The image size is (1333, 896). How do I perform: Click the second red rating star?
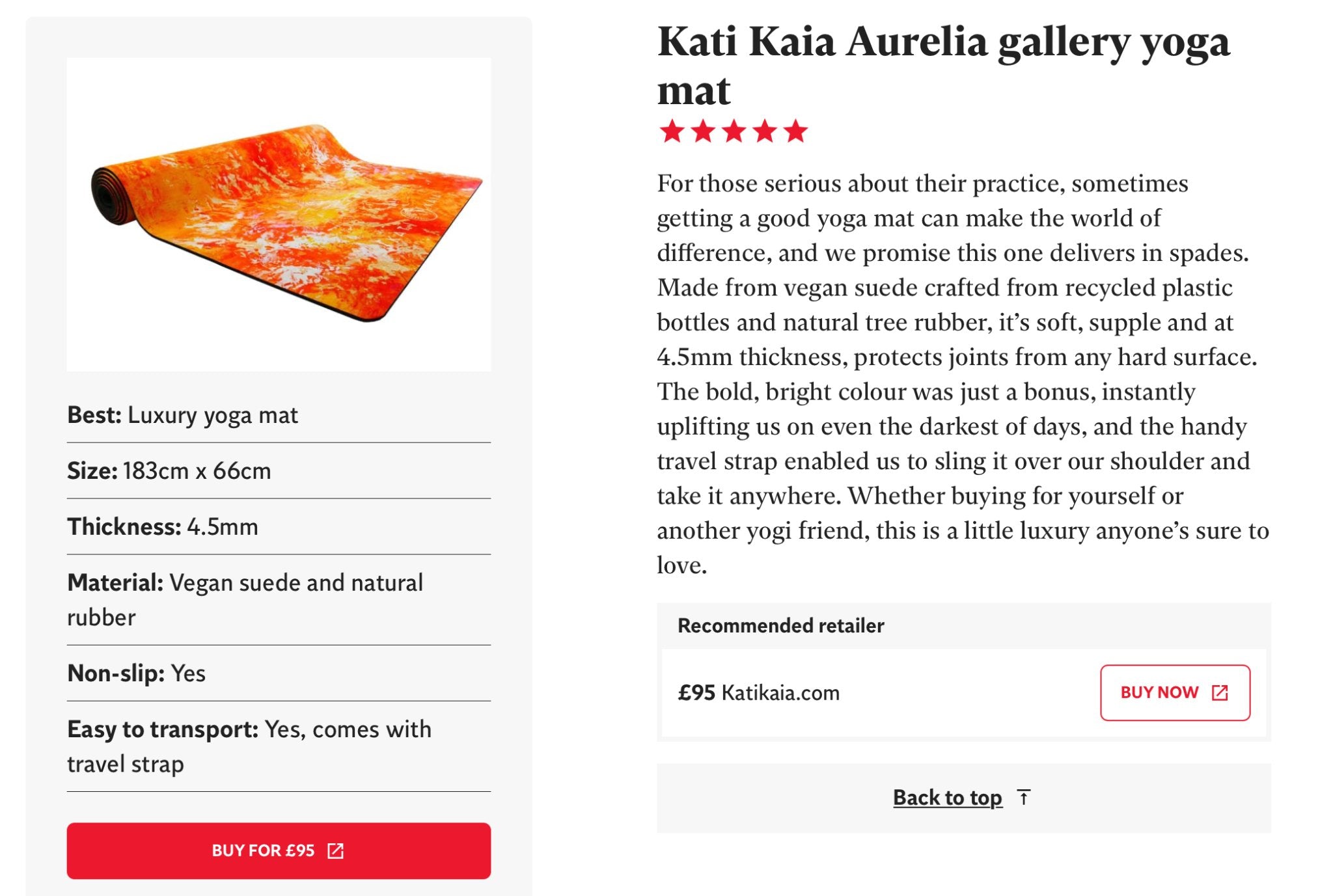tap(703, 131)
